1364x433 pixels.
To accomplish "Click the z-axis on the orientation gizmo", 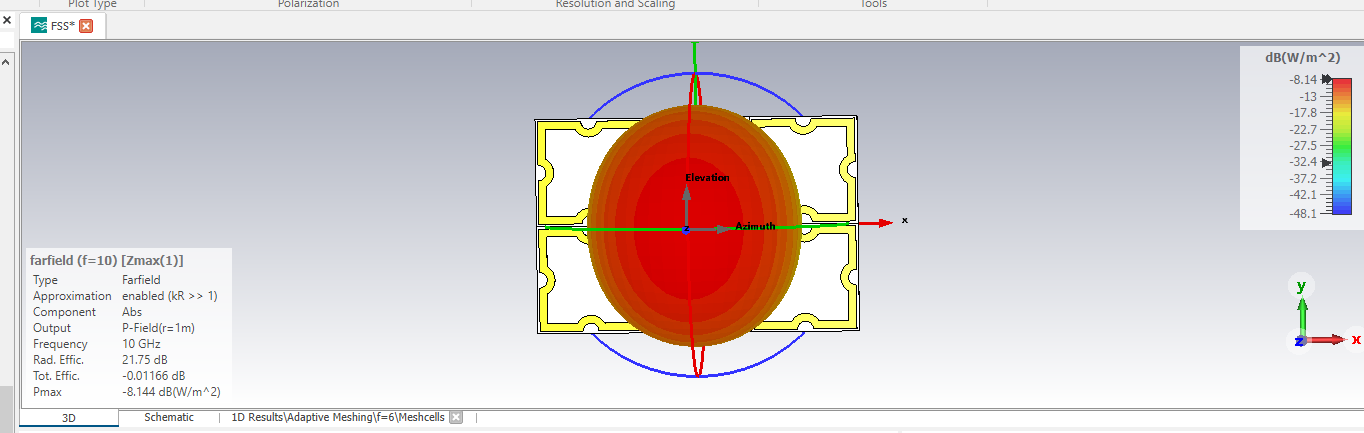I will point(1299,341).
